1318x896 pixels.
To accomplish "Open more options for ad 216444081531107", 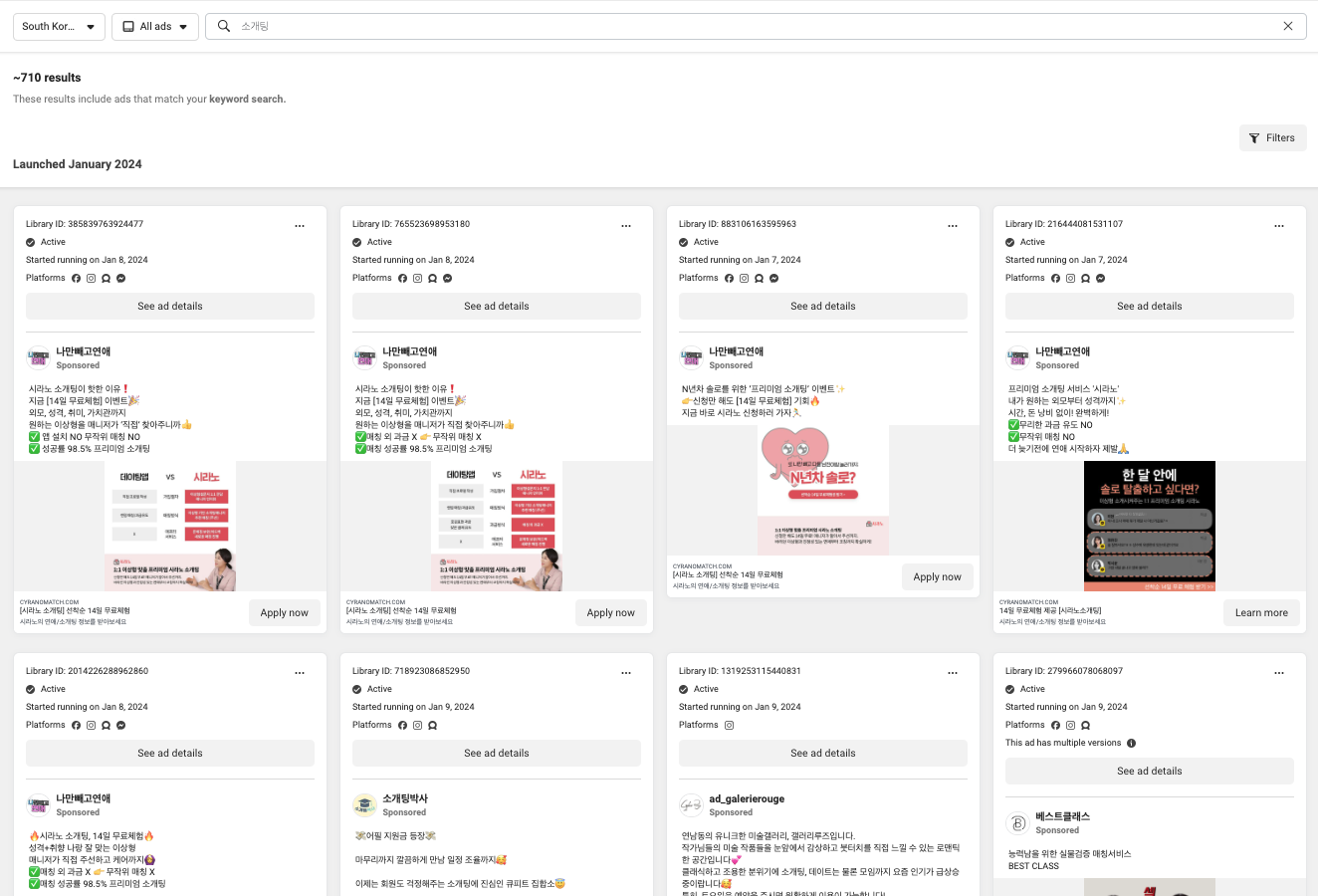I will click(x=1279, y=226).
